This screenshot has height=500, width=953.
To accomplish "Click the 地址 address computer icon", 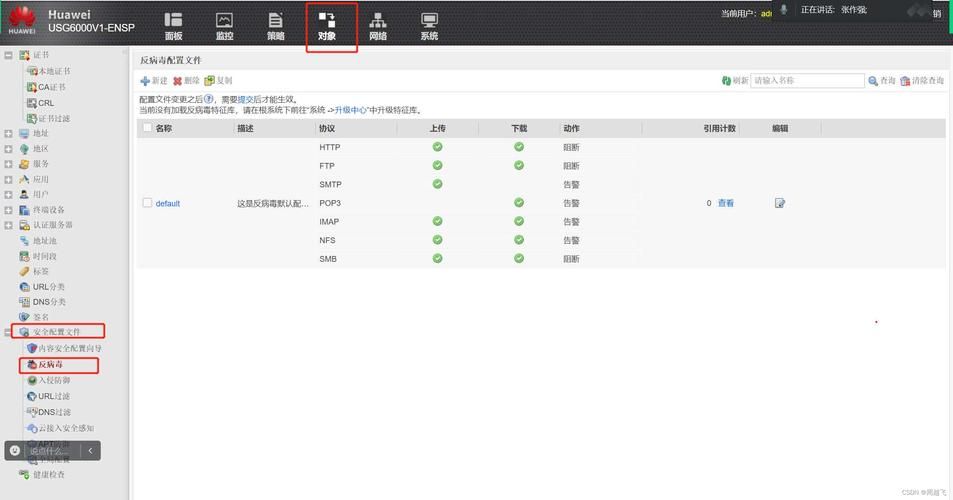I will tap(24, 133).
